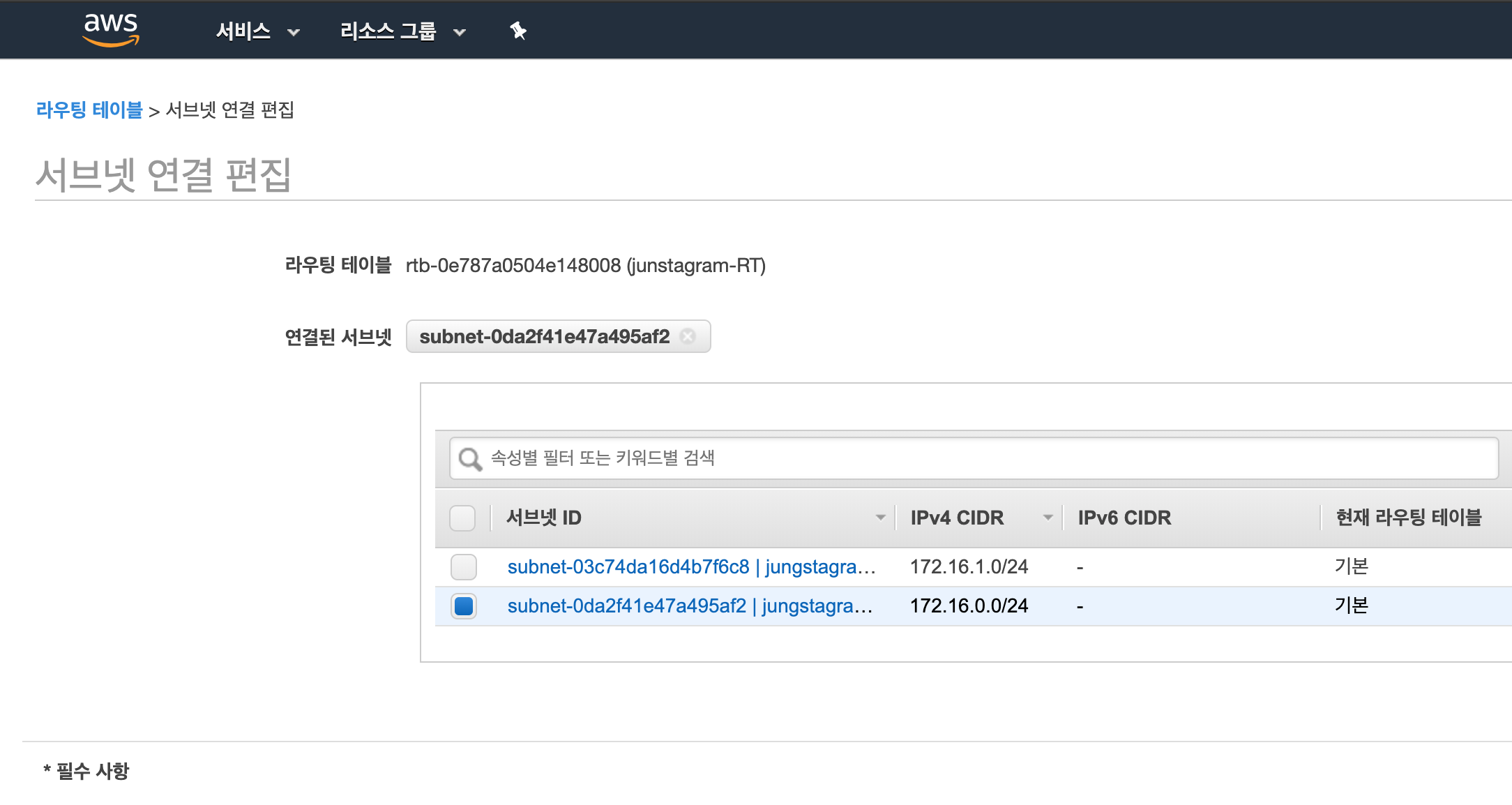Expand the 리소스 그룹 dropdown chevron
Screen dimensions: 1512x805
pyautogui.click(x=460, y=32)
